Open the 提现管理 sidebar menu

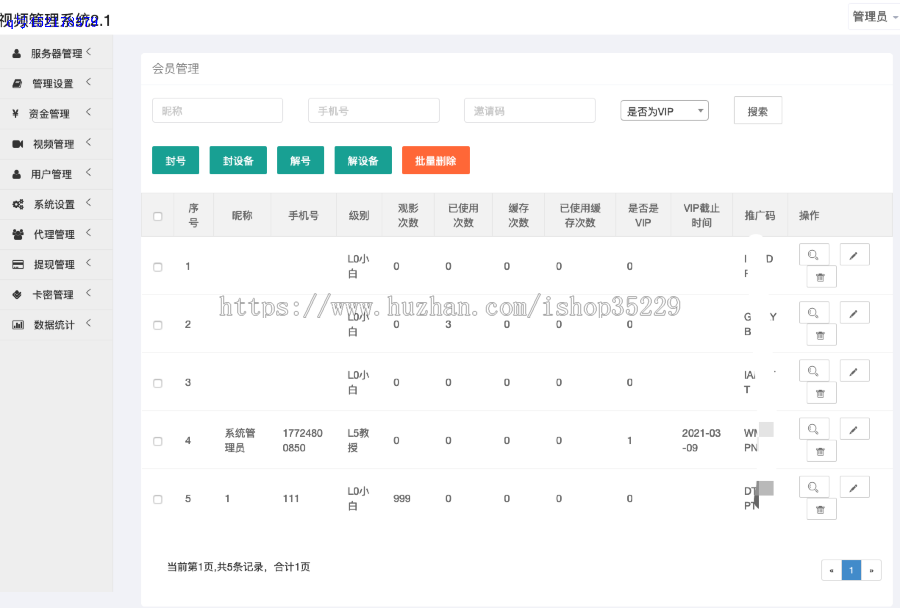click(x=54, y=265)
